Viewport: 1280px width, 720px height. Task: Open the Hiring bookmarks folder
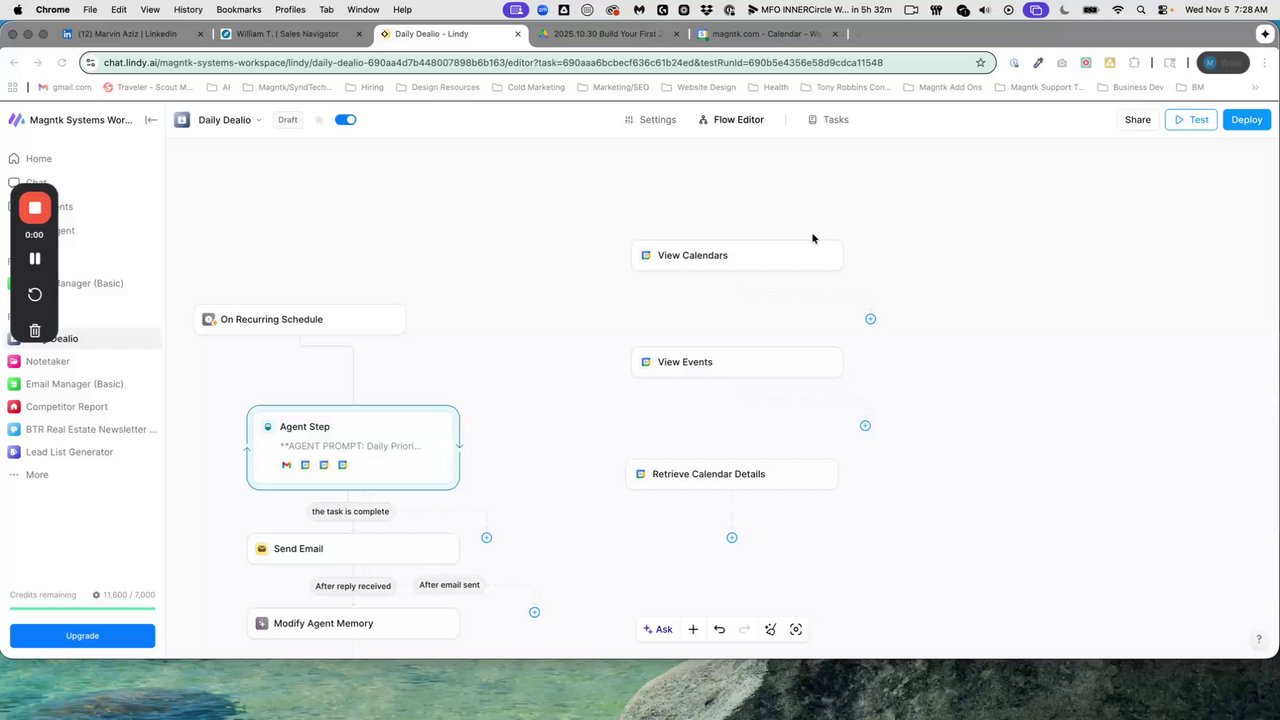point(364,87)
